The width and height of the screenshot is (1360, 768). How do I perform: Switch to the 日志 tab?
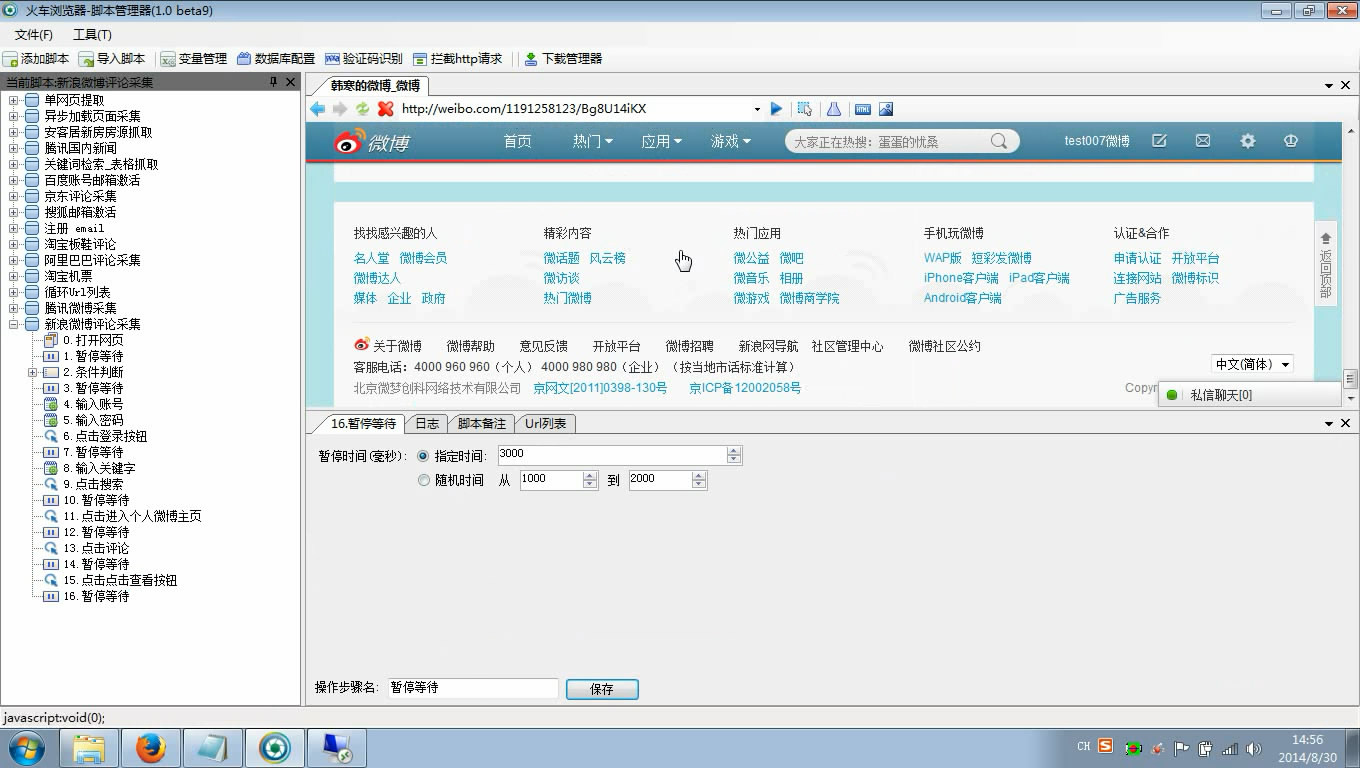427,424
